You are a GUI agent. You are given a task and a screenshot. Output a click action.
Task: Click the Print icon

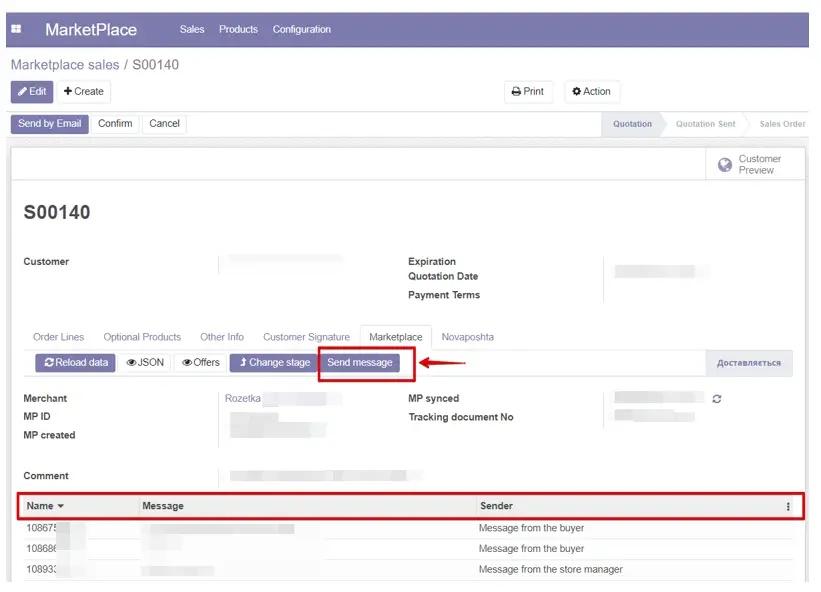pos(515,91)
